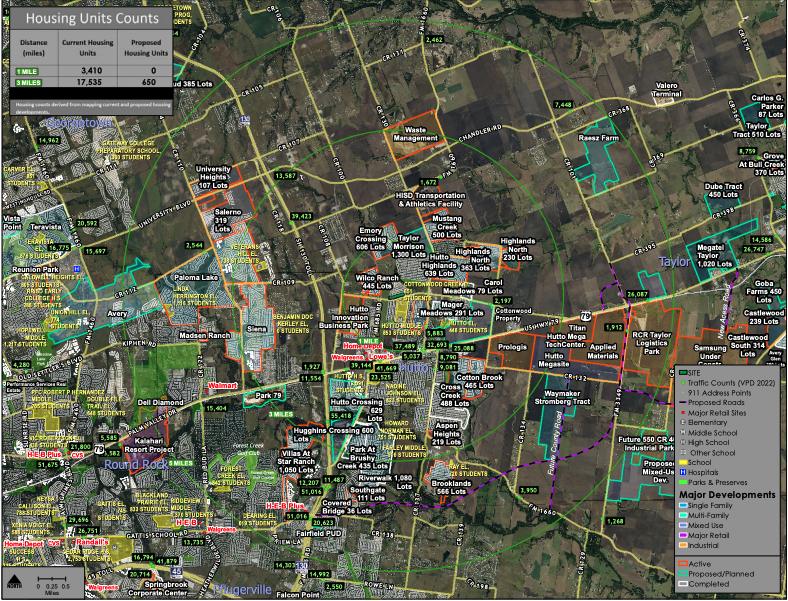Click the US 79 shield near Round Rock
Image resolution: width=788 pixels, height=601 pixels.
[100, 449]
